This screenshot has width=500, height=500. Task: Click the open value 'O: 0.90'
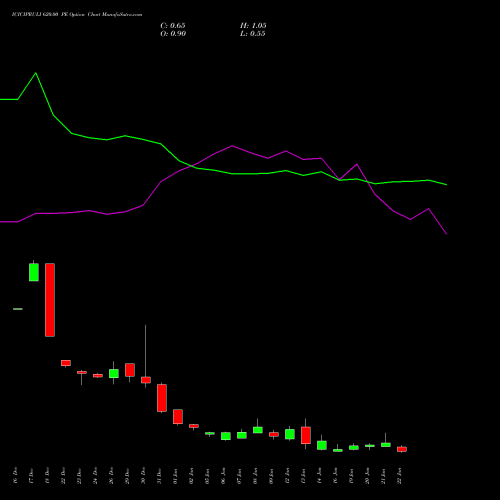tap(173, 34)
